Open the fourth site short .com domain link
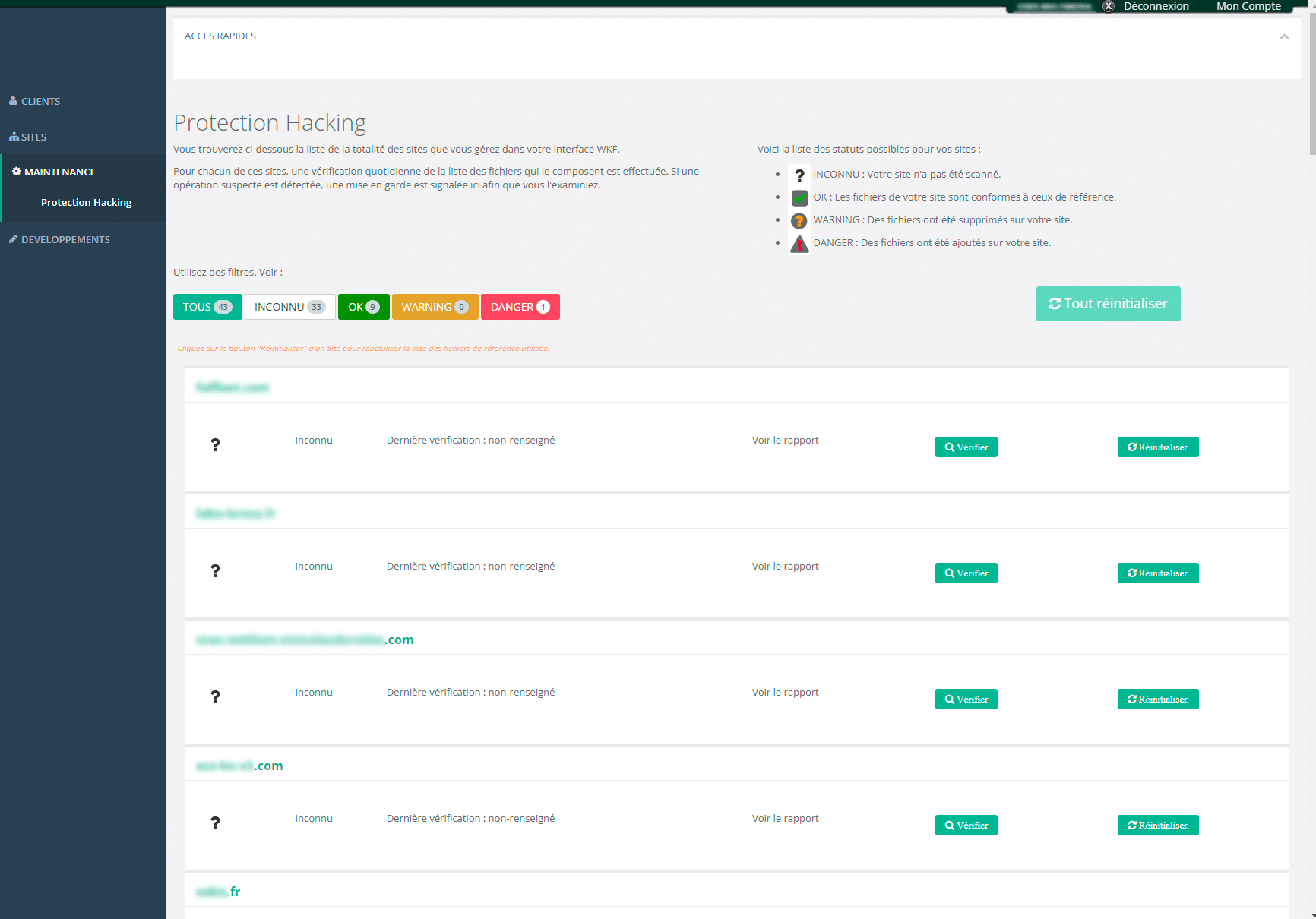 click(239, 766)
